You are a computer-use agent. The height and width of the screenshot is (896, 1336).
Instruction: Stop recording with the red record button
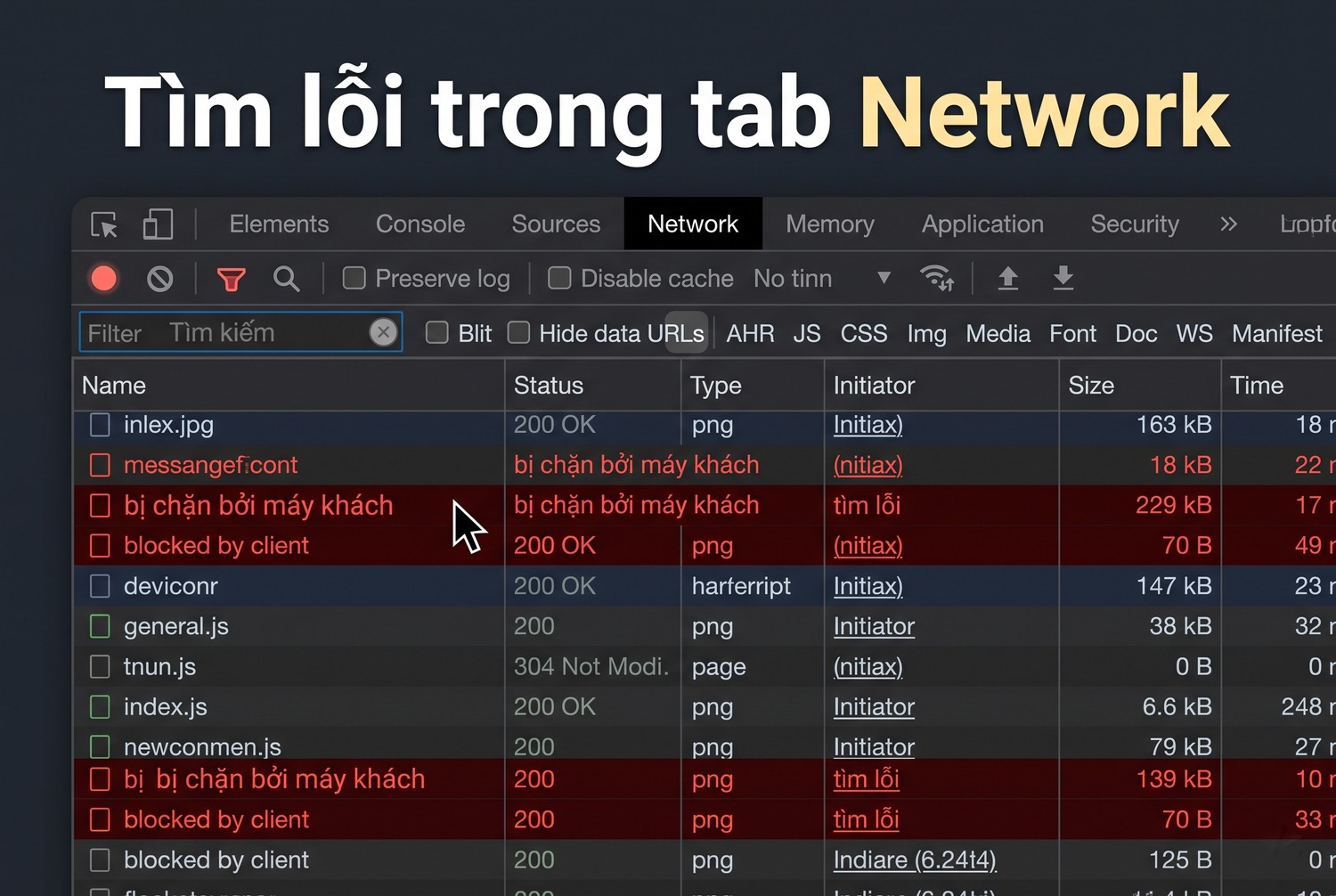(x=104, y=279)
